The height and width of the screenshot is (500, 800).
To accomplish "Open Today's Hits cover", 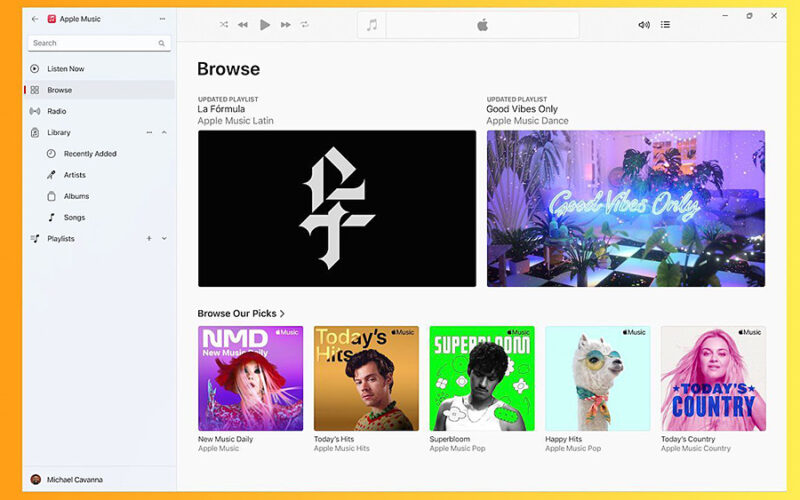I will tap(366, 379).
